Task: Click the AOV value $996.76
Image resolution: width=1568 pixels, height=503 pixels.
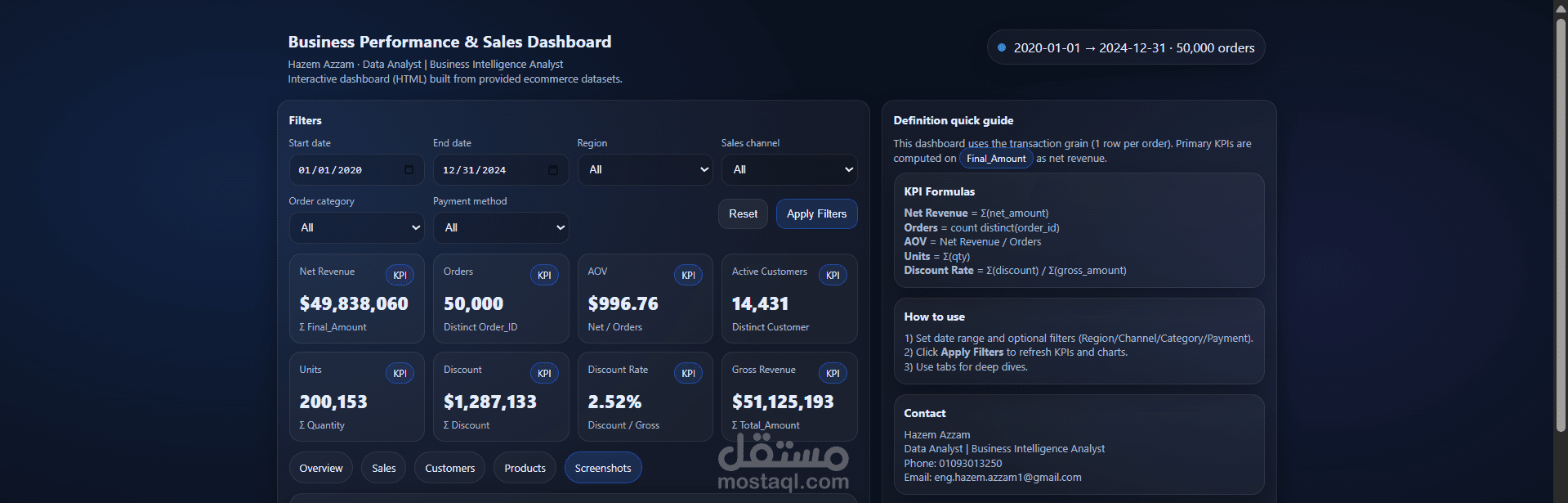Action: pyautogui.click(x=623, y=304)
